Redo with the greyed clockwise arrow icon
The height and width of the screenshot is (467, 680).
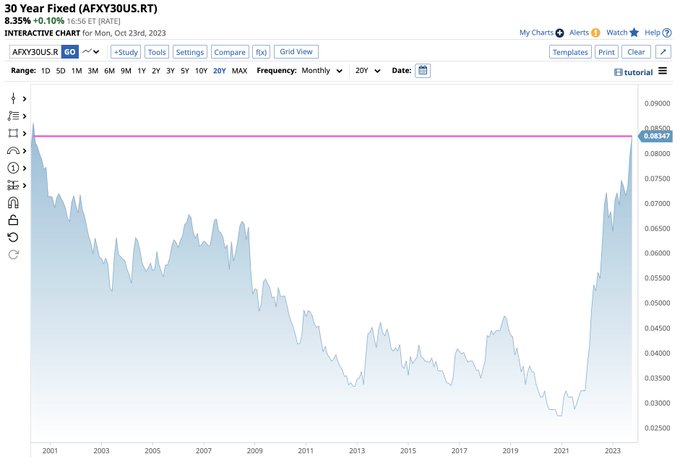click(13, 255)
